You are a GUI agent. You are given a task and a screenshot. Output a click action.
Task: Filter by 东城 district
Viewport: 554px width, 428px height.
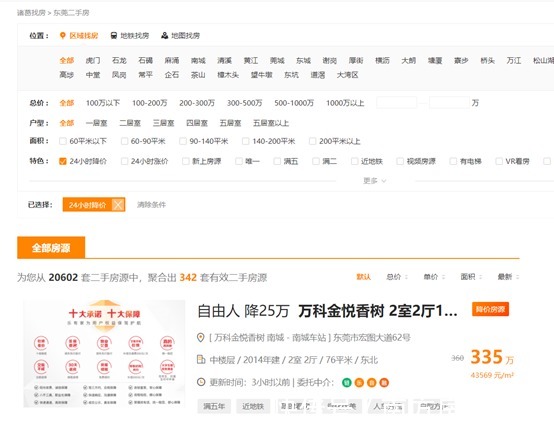coord(303,60)
